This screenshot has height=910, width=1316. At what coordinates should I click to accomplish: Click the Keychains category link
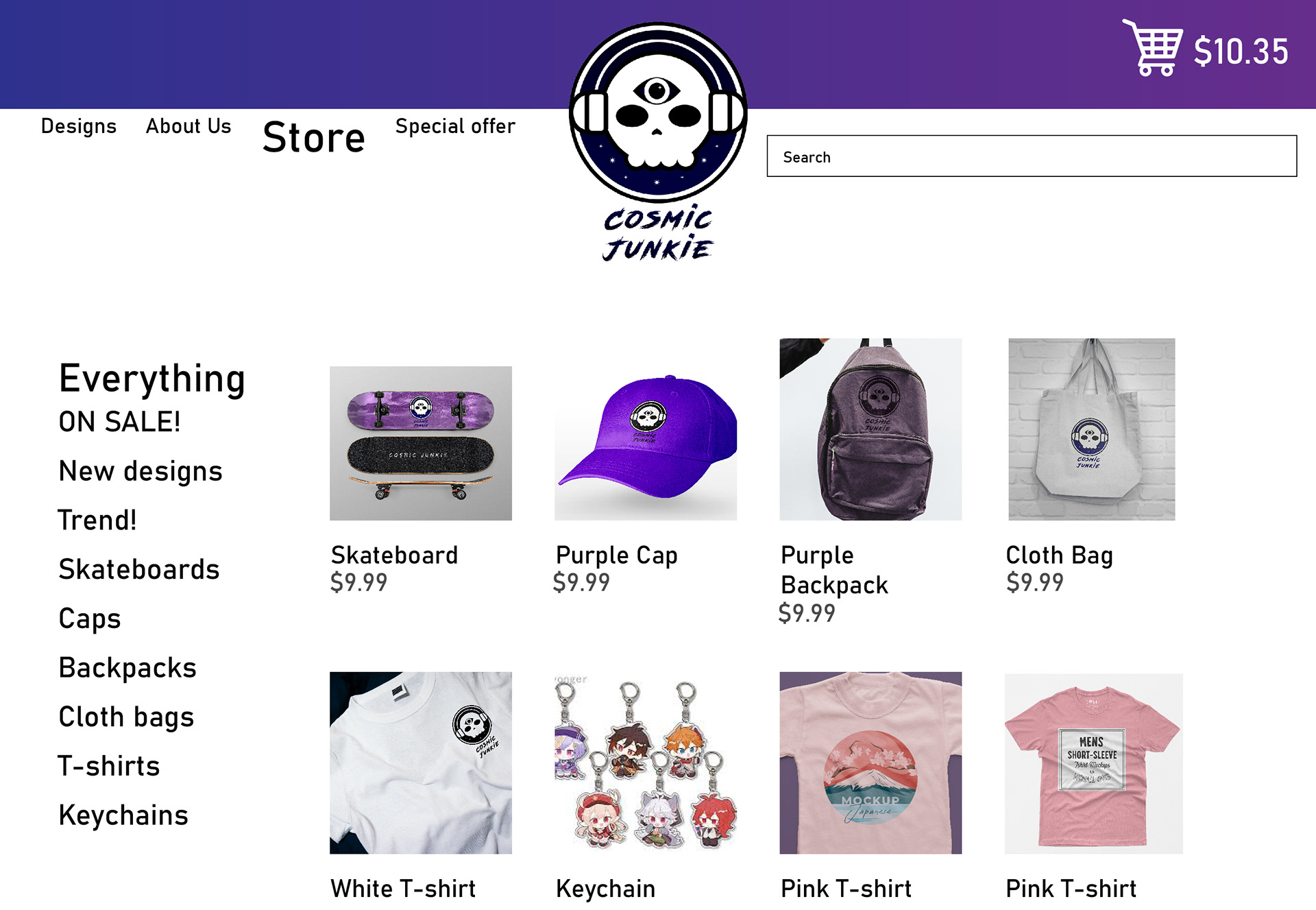123,815
